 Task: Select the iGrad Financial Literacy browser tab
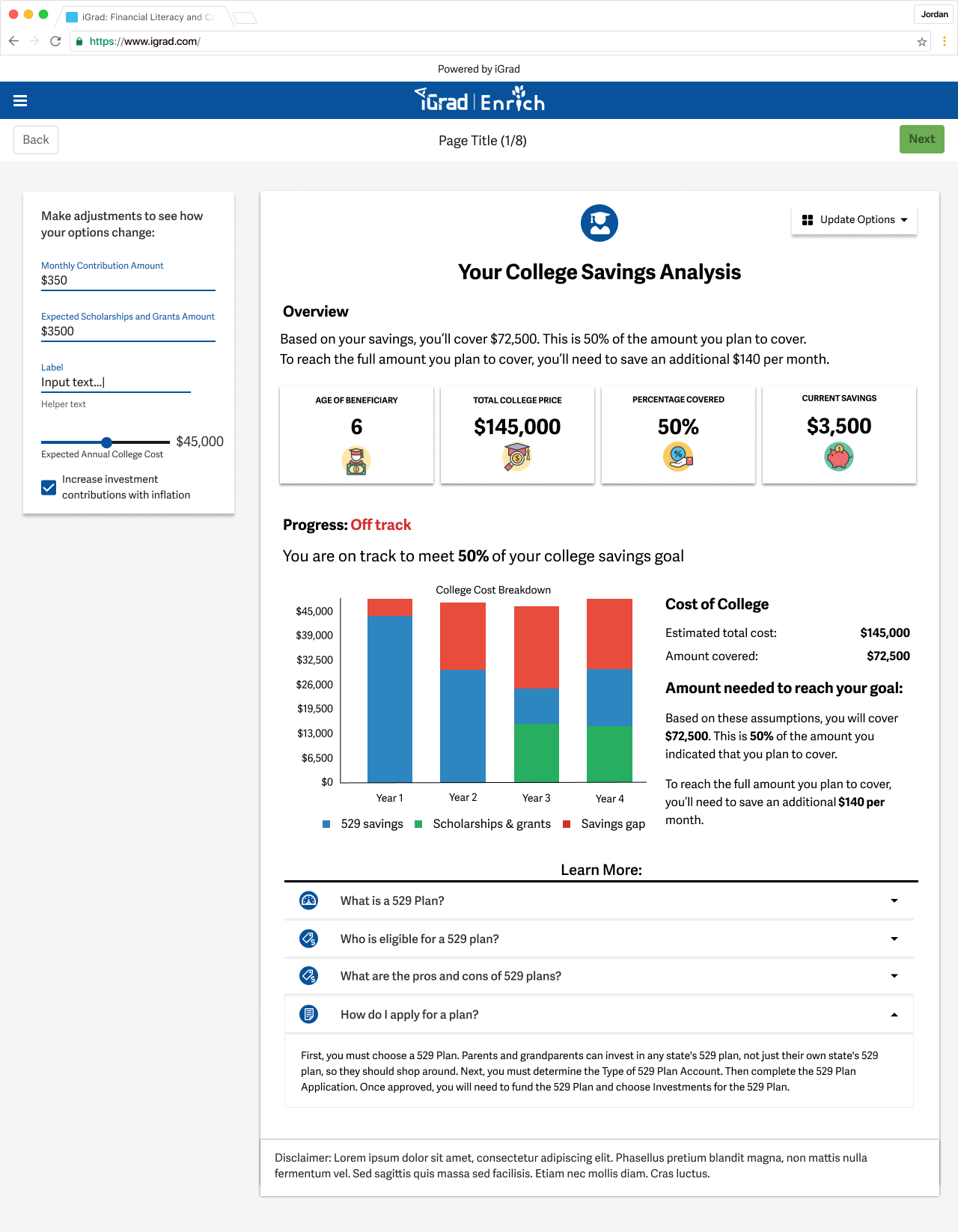(x=144, y=16)
